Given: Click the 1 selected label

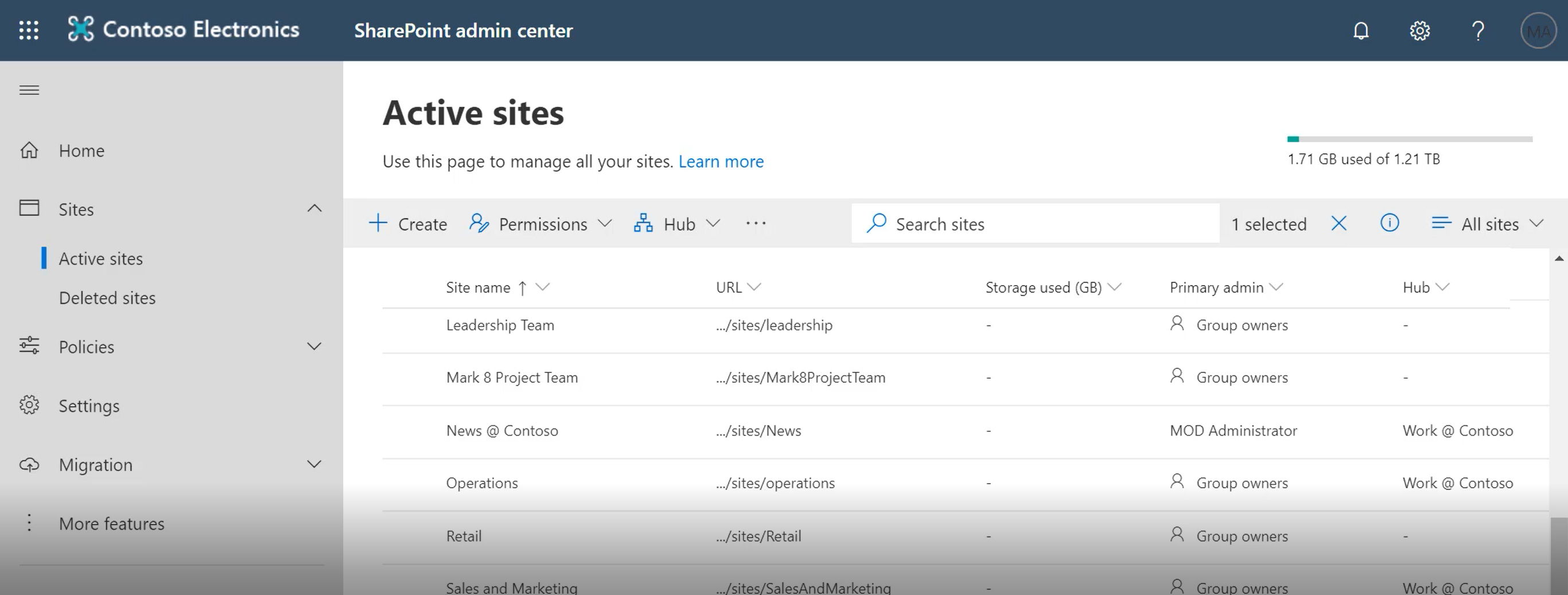Looking at the screenshot, I should (x=1269, y=224).
